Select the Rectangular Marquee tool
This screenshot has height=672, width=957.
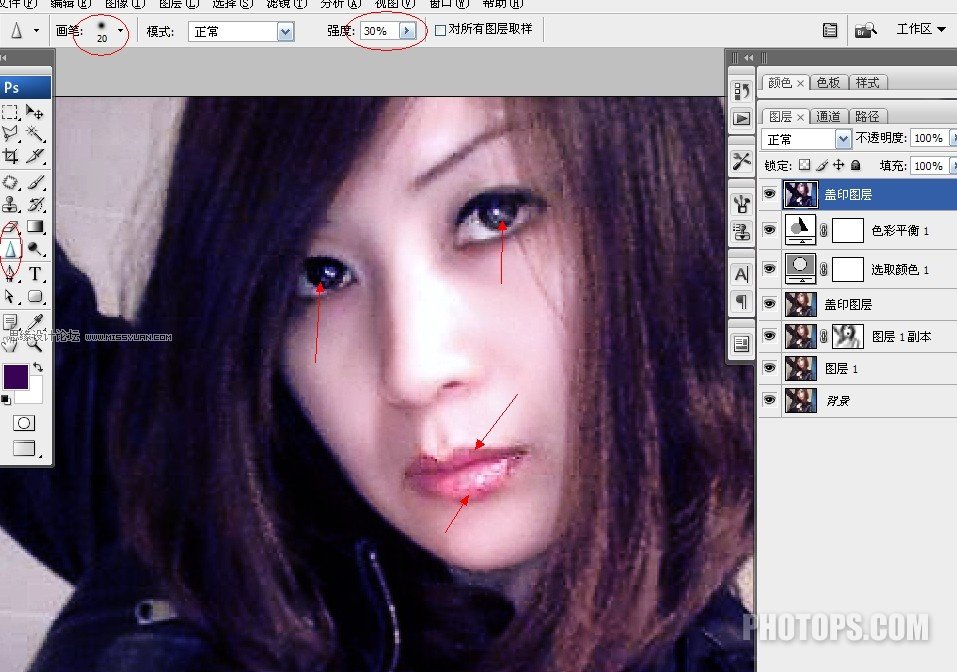tap(10, 112)
